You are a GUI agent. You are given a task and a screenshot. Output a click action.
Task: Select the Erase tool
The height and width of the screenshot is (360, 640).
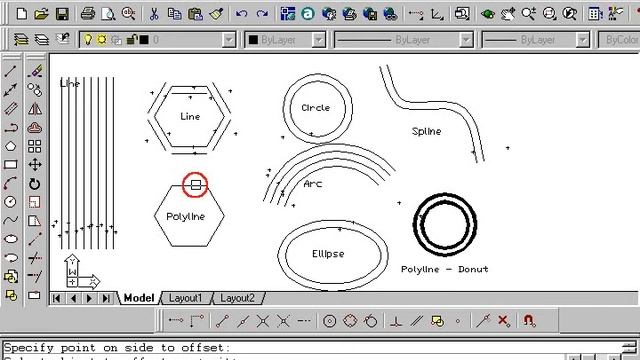35,71
